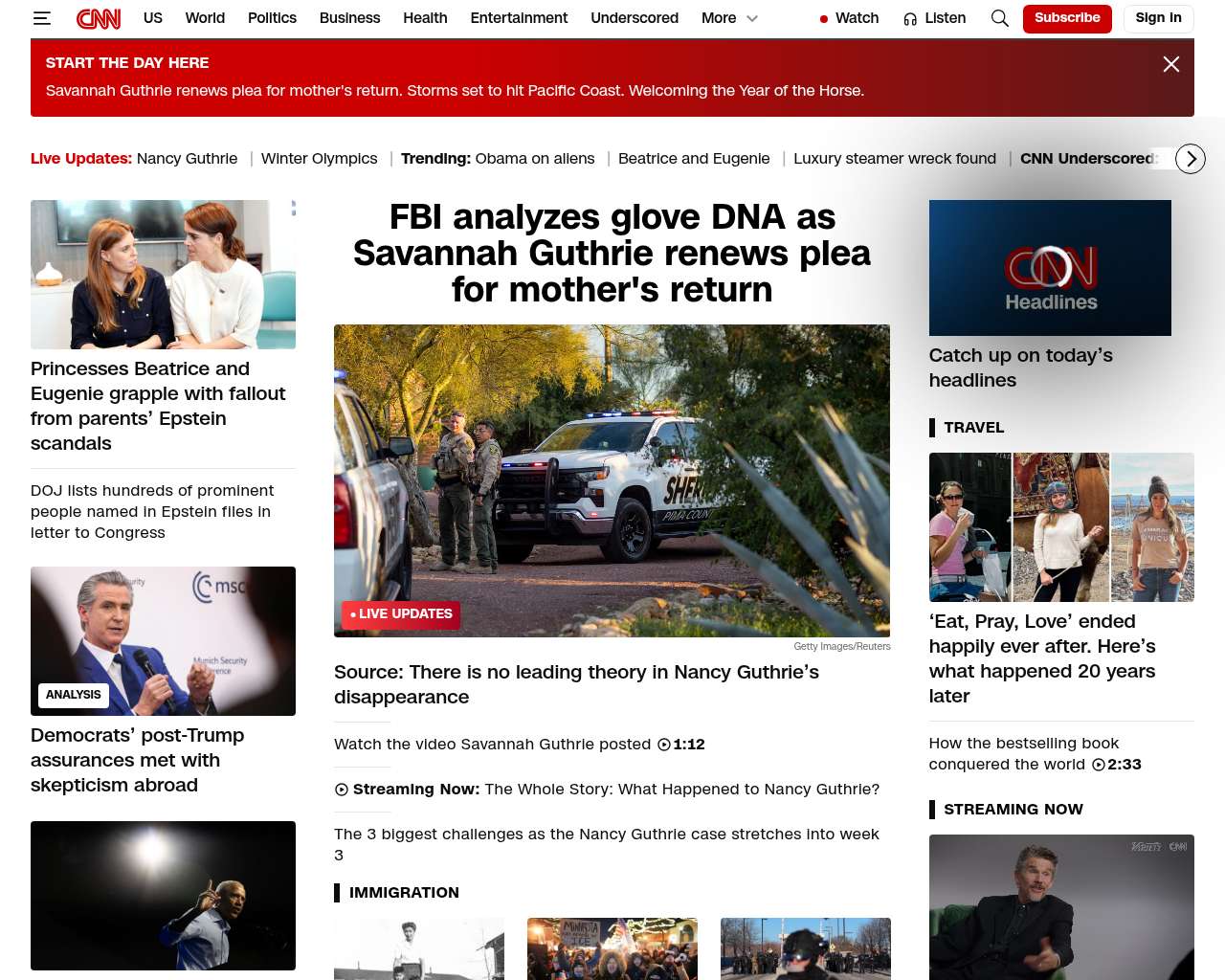This screenshot has height=980, width=1225.
Task: Open the search magnifier icon
Action: point(1000,18)
